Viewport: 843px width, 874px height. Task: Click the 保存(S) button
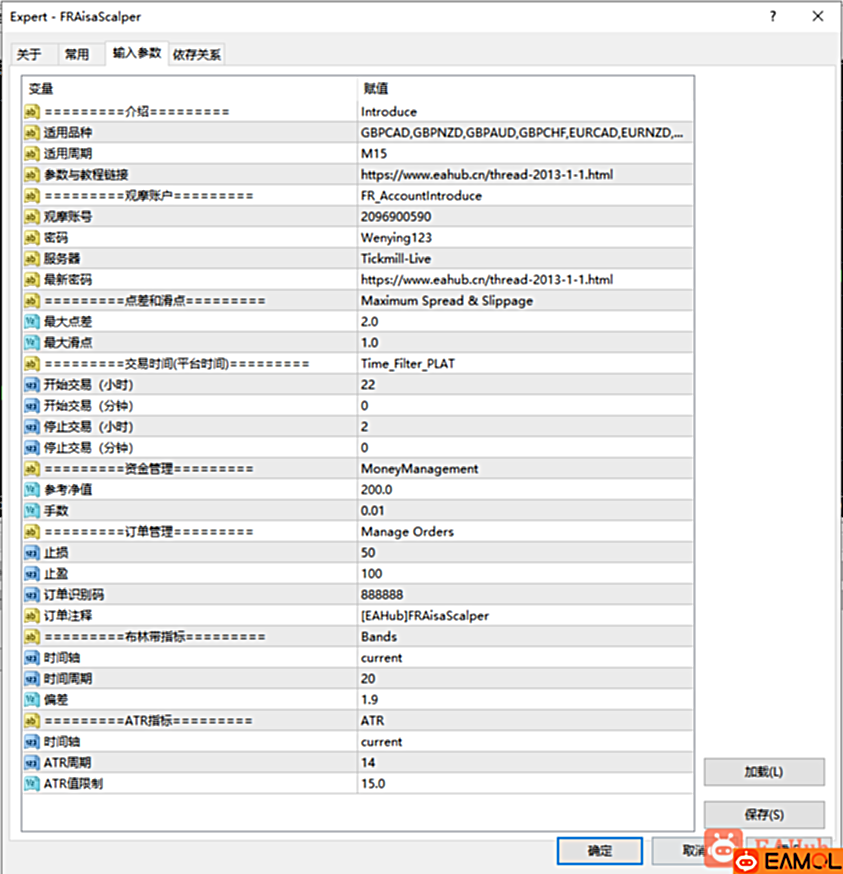click(764, 815)
